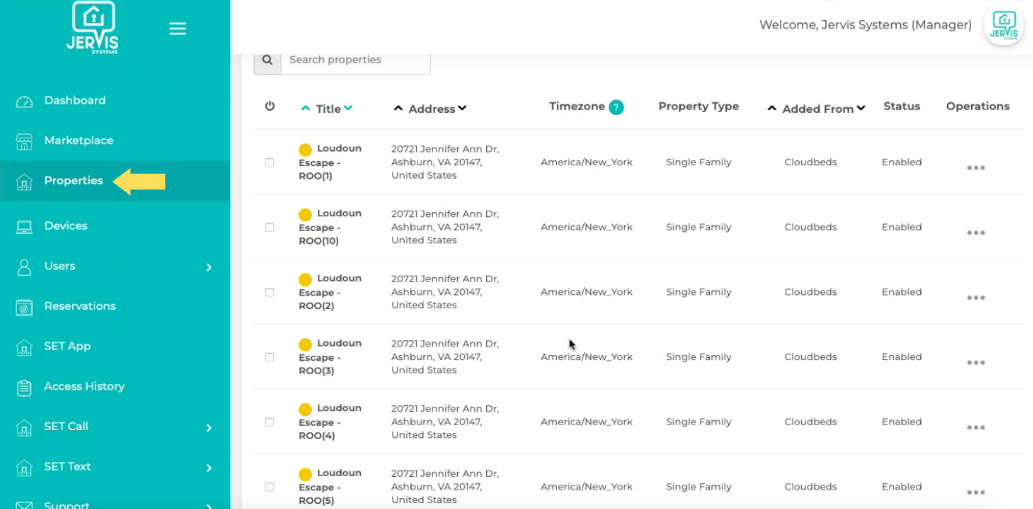Expand the Users submenu

pyautogui.click(x=209, y=267)
